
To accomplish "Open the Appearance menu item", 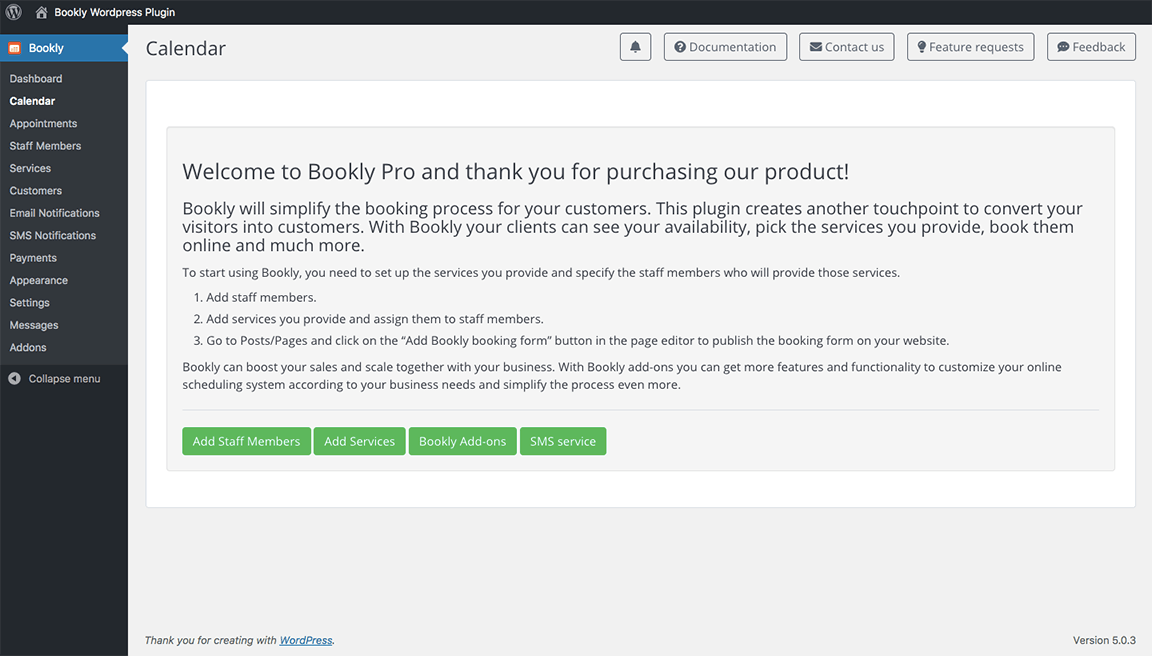I will pos(39,280).
